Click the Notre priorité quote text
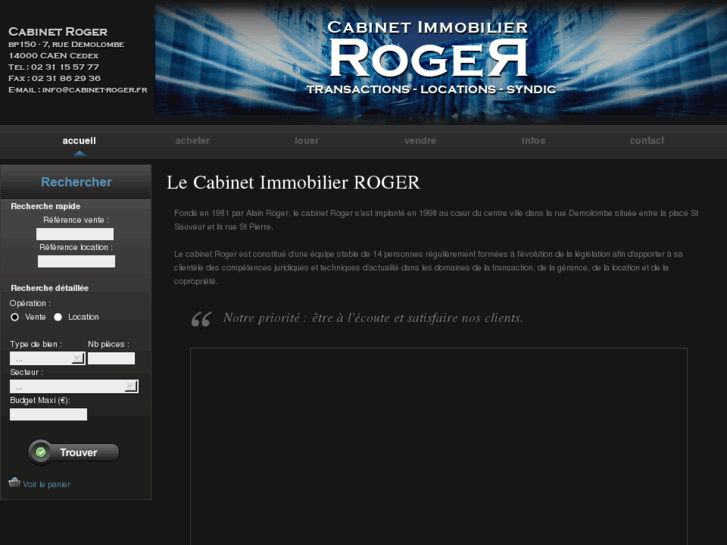 coord(373,318)
